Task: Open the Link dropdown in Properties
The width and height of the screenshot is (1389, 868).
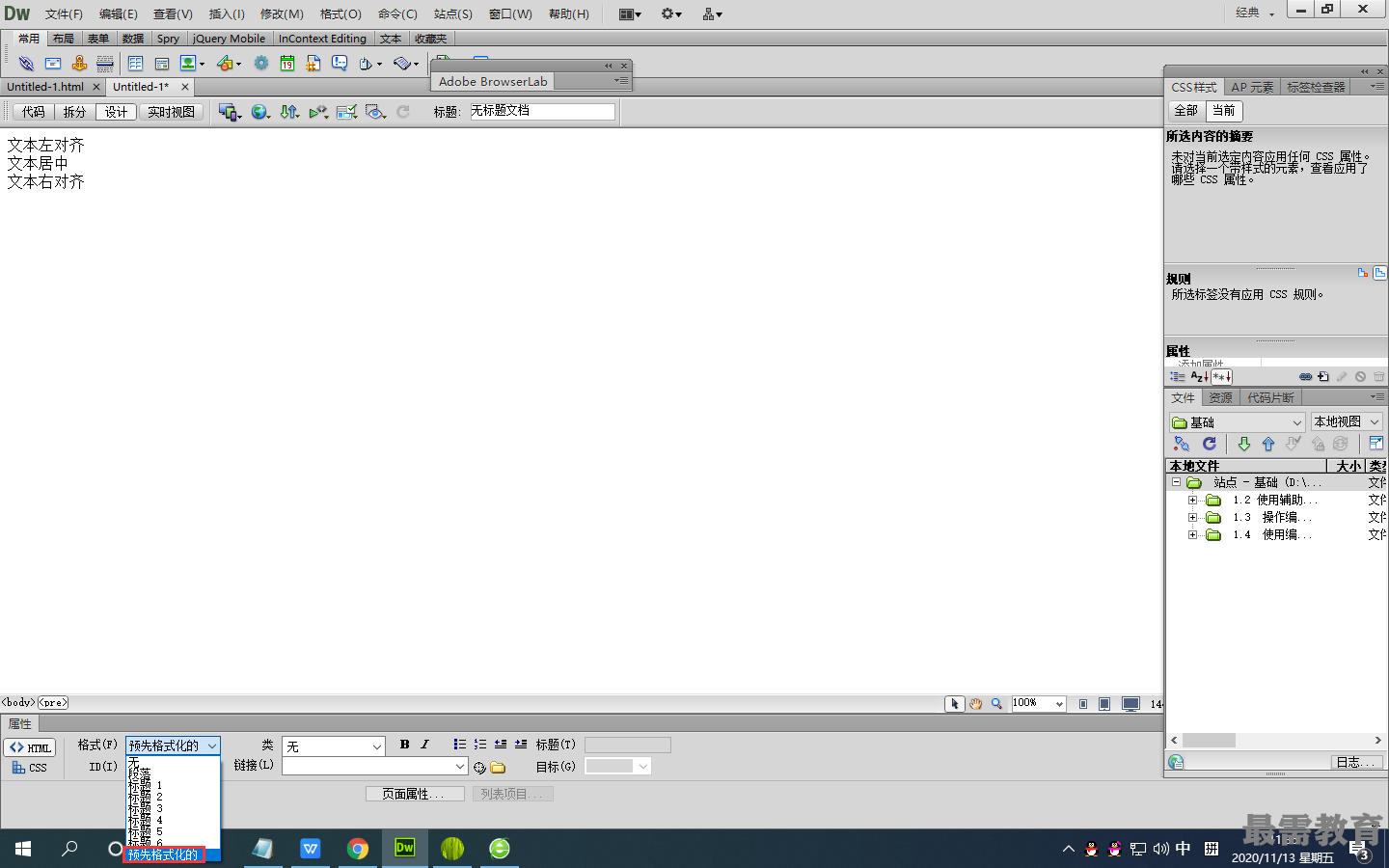Action: pyautogui.click(x=375, y=766)
